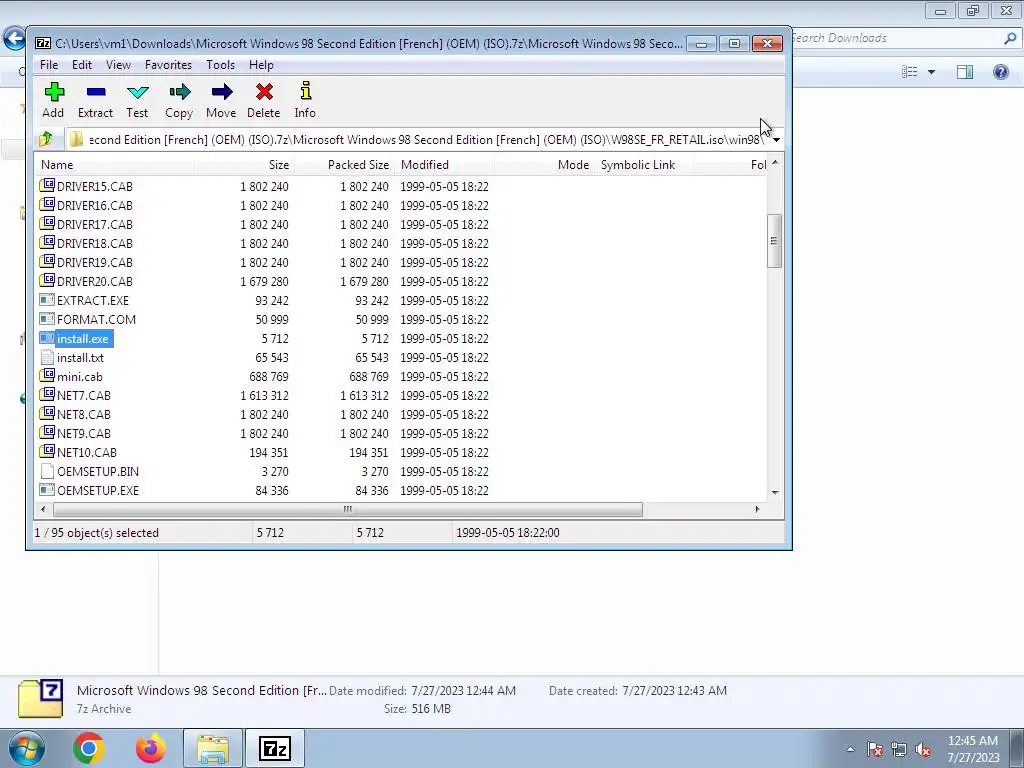
Task: Select NET8.CAB file name
Action: [84, 415]
